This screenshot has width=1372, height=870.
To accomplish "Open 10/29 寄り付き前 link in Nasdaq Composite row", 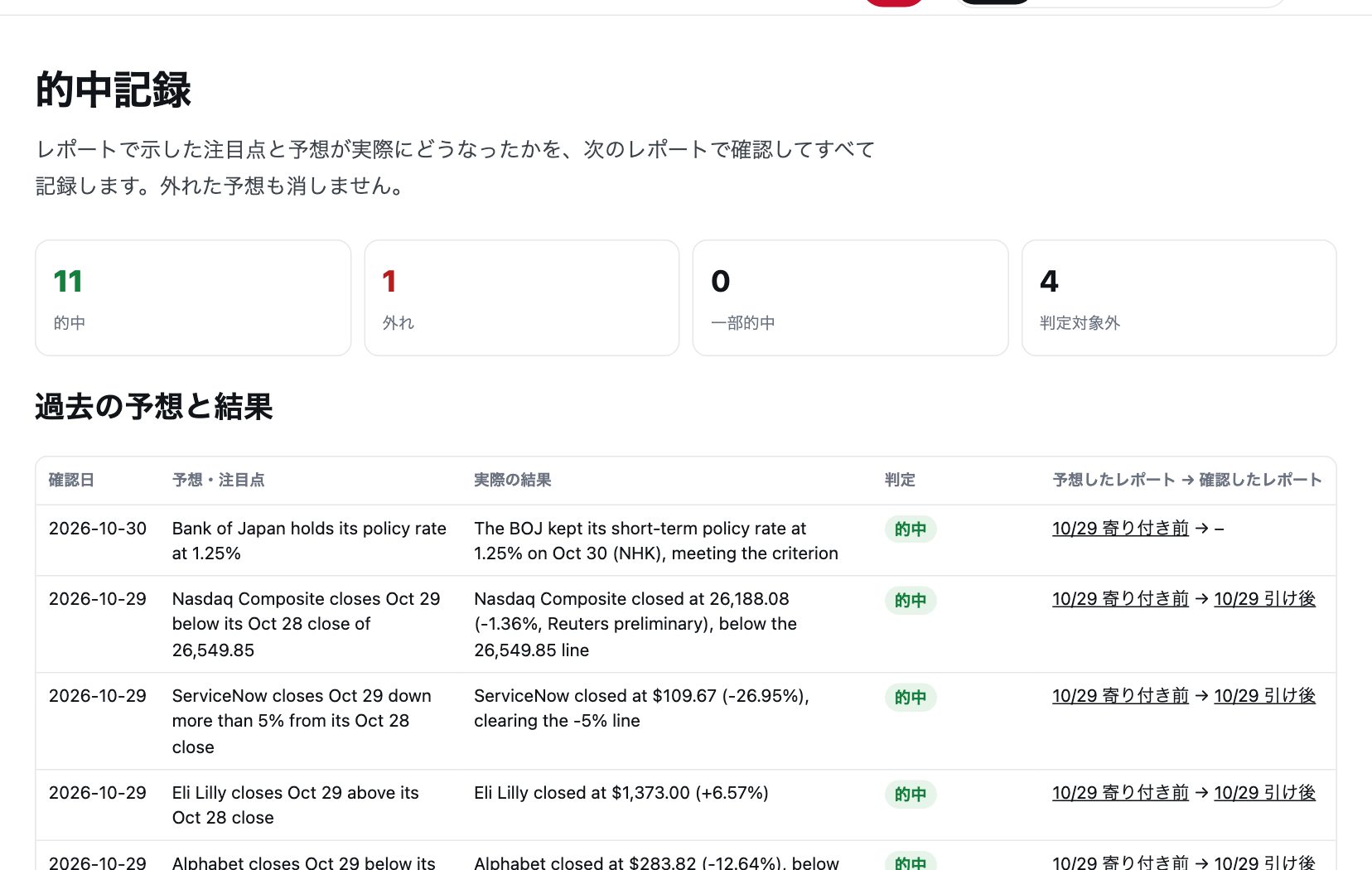I will coord(1120,599).
